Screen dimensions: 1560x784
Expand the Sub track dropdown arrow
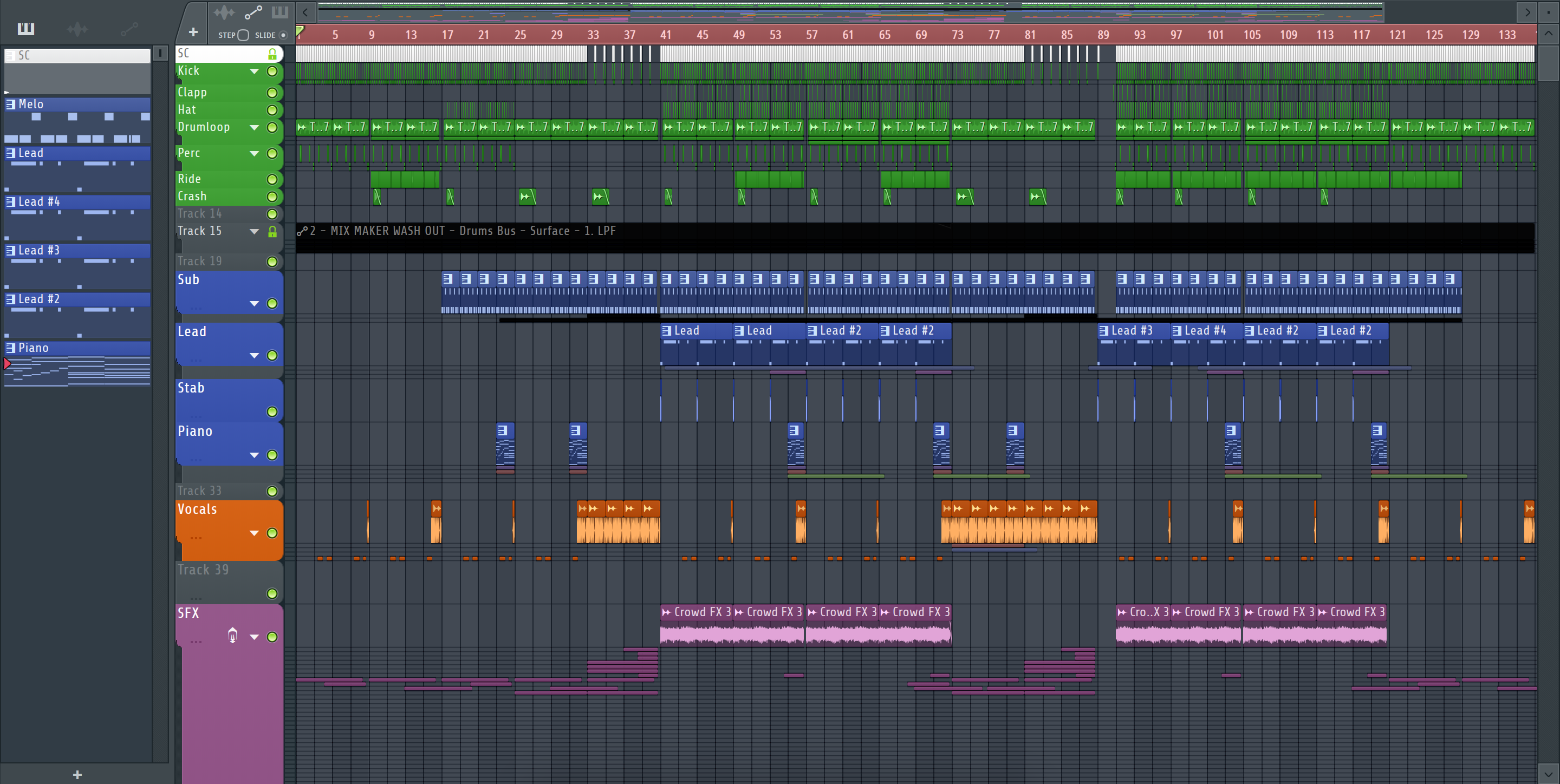click(x=255, y=303)
